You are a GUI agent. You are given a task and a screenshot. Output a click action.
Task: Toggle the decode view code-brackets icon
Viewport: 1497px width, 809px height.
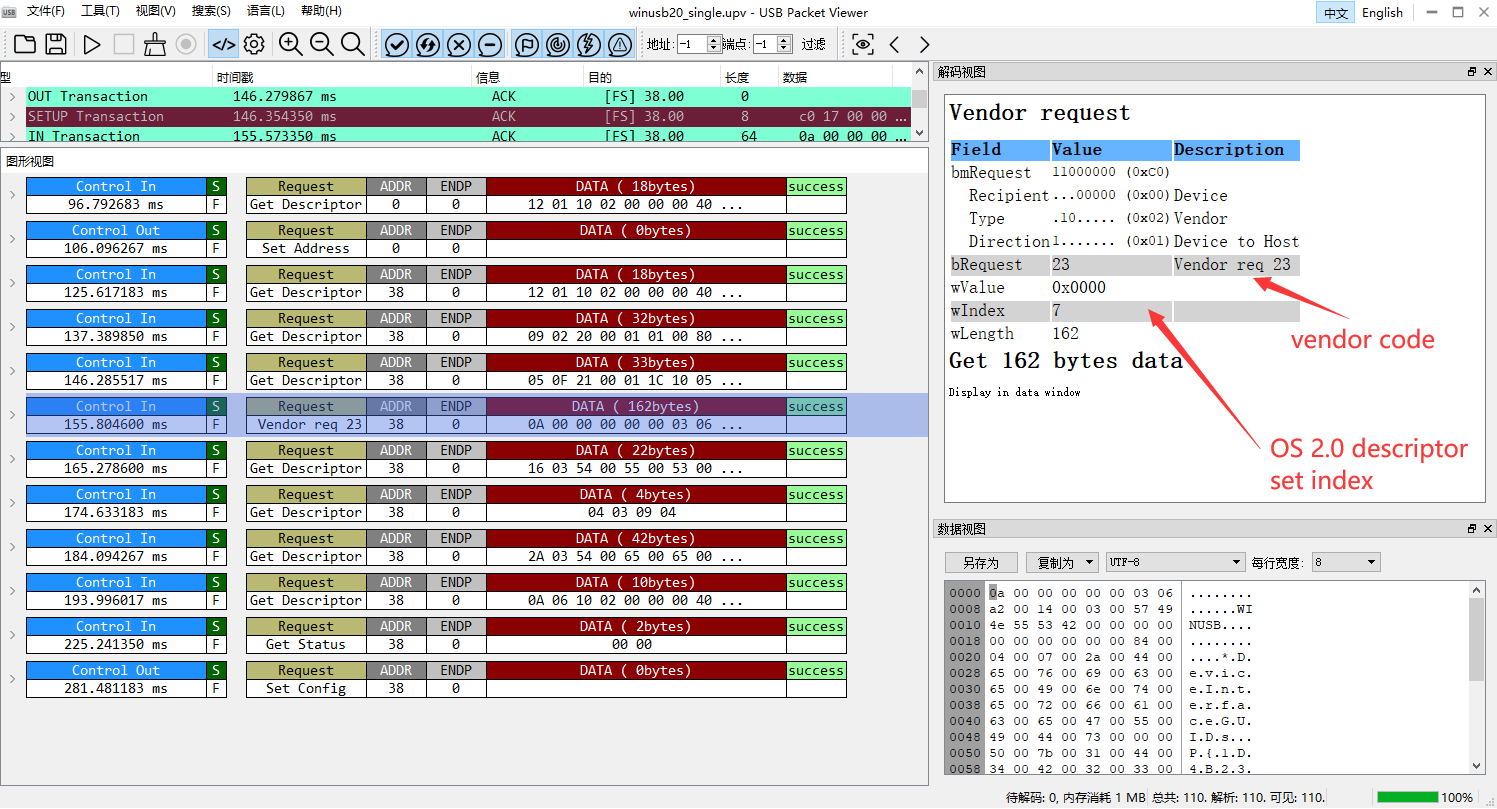[223, 44]
